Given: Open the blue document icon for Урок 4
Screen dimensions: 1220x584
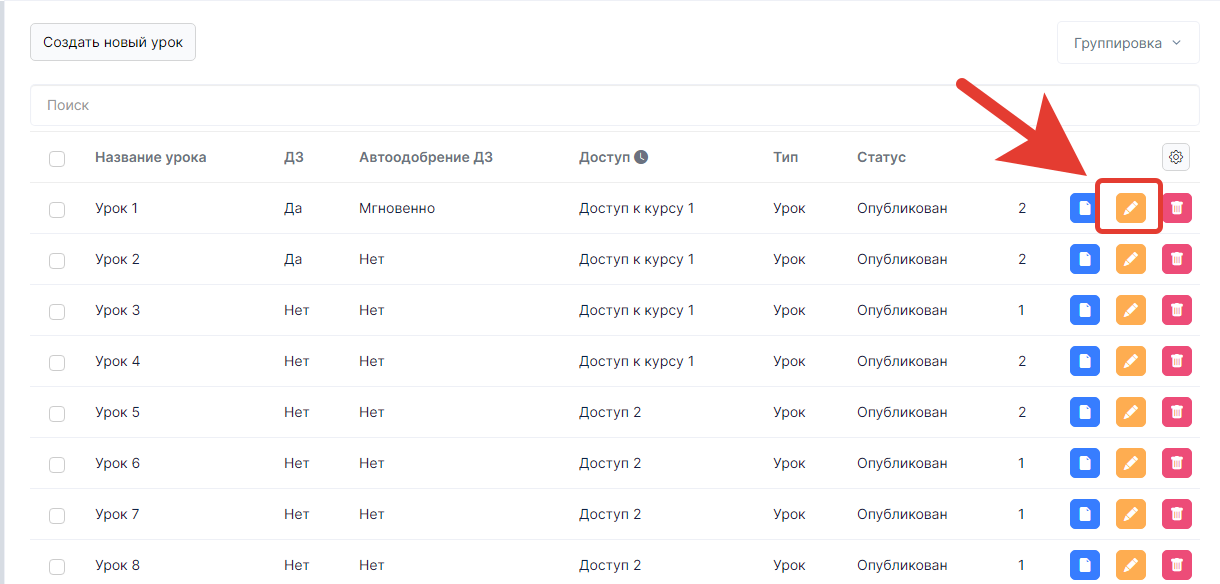Looking at the screenshot, I should (1085, 361).
